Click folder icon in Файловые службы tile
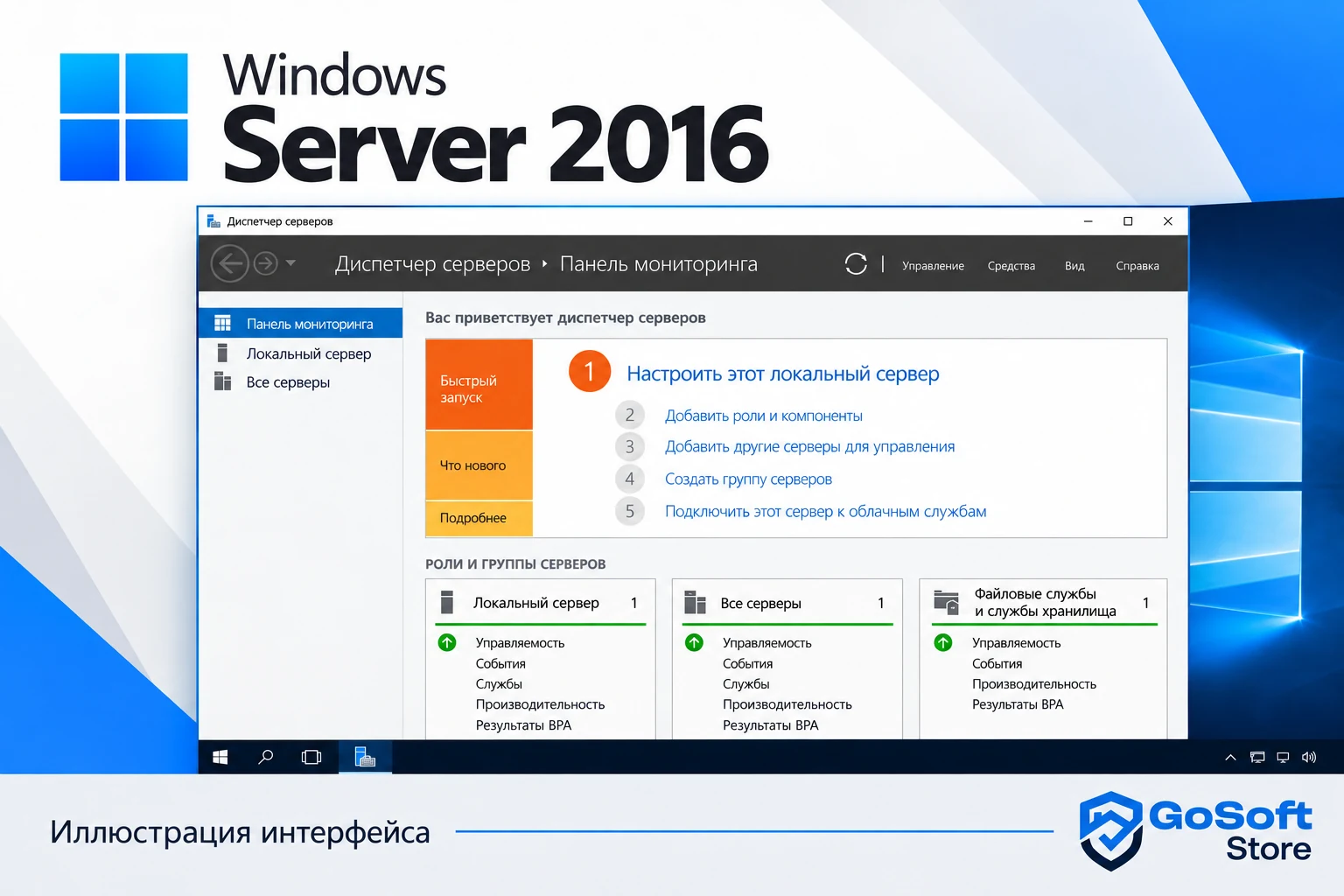 click(x=946, y=602)
